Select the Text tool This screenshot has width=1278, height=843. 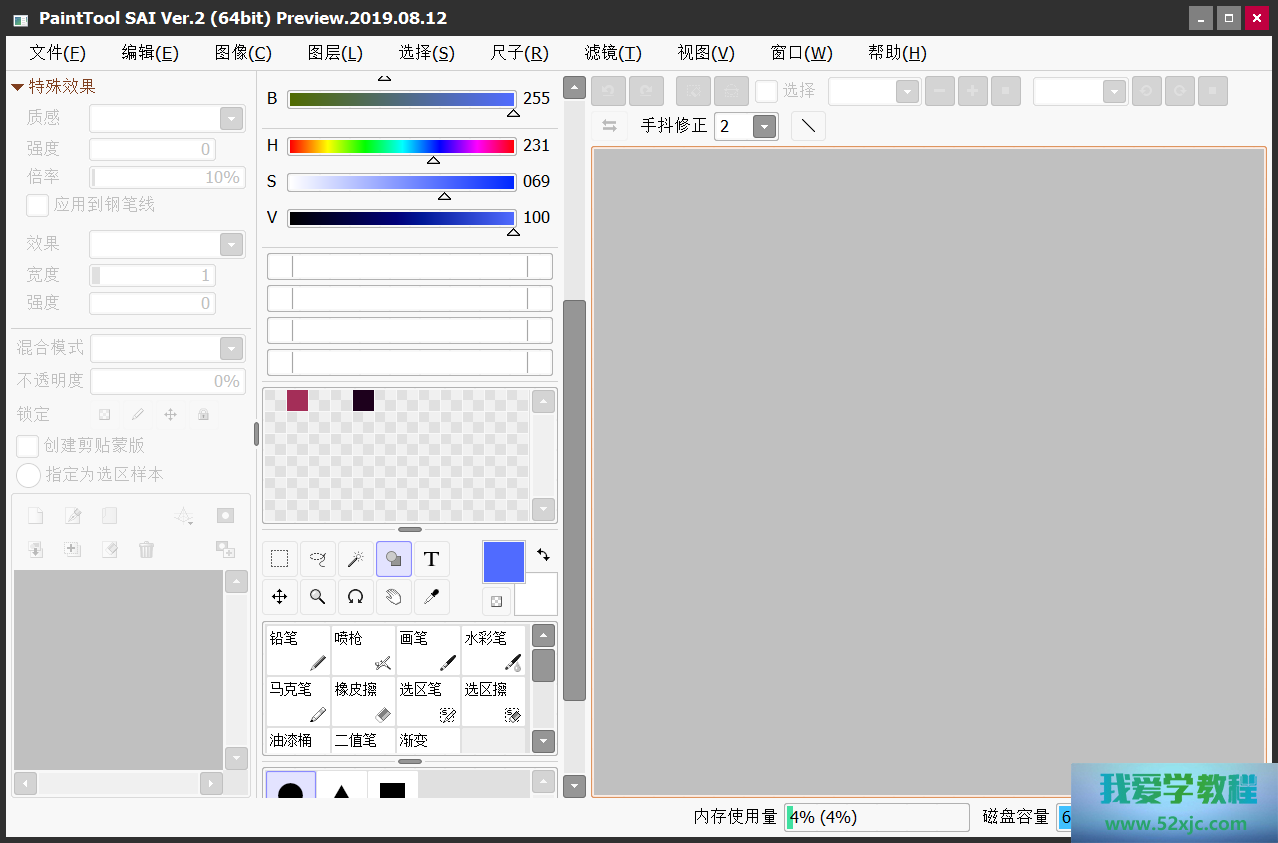(x=431, y=559)
